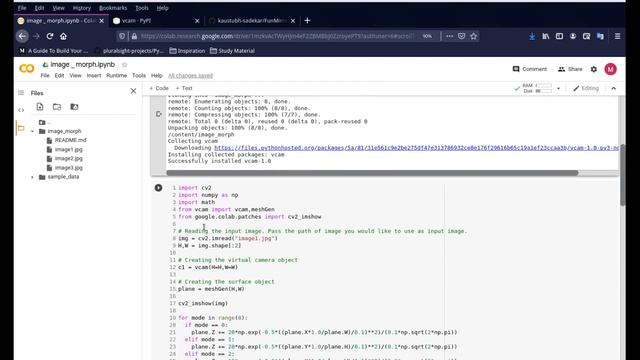This screenshot has width=640, height=360.
Task: Run the code cell with play button
Action: [158, 188]
